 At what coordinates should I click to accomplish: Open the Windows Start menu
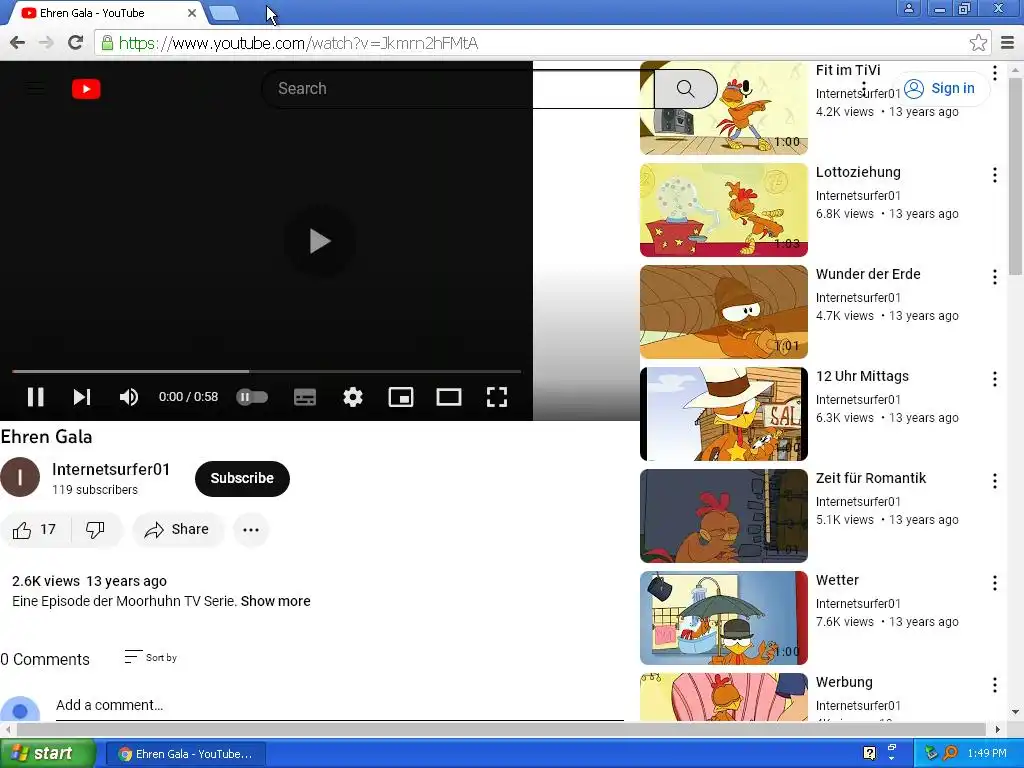[46, 754]
